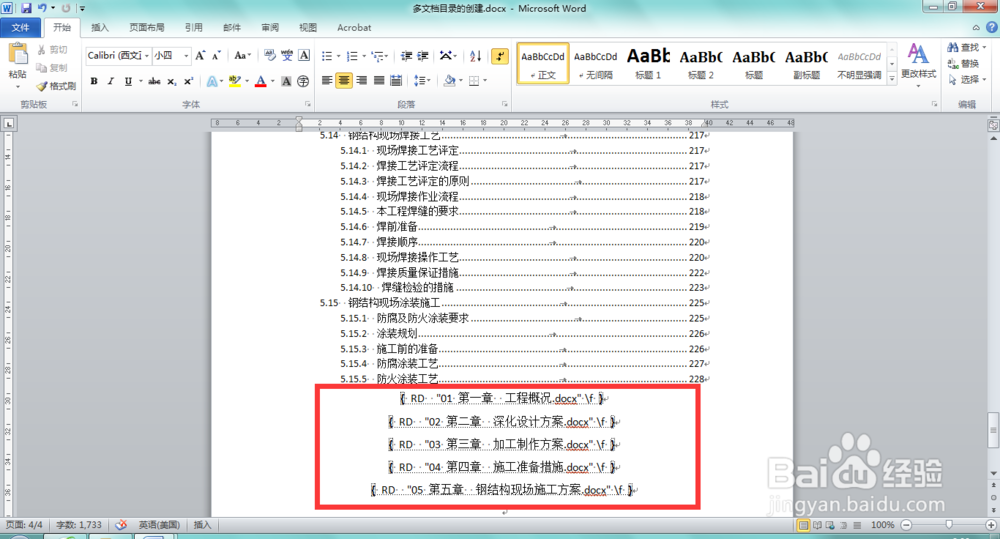Click the enclosed character icon
The height and width of the screenshot is (539, 1000).
[x=303, y=81]
